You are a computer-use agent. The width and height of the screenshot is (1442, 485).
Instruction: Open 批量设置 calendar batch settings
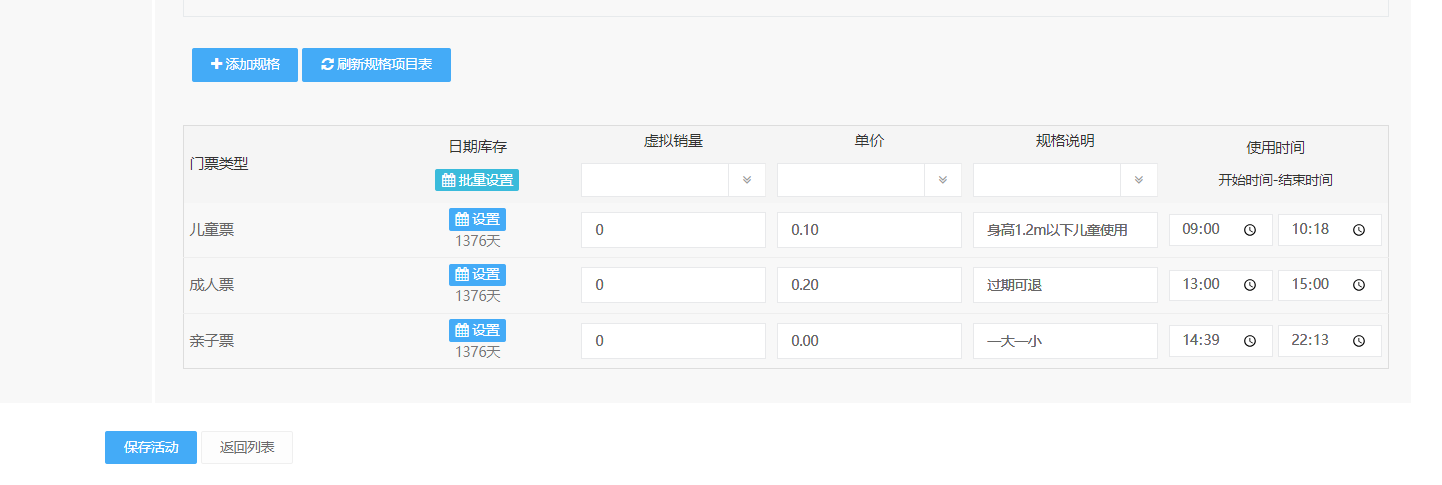click(477, 180)
